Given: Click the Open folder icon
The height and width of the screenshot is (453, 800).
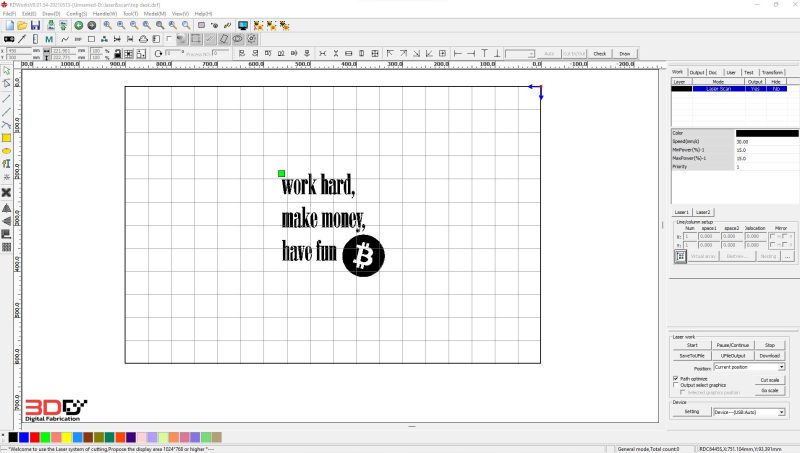Looking at the screenshot, I should pyautogui.click(x=22, y=26).
